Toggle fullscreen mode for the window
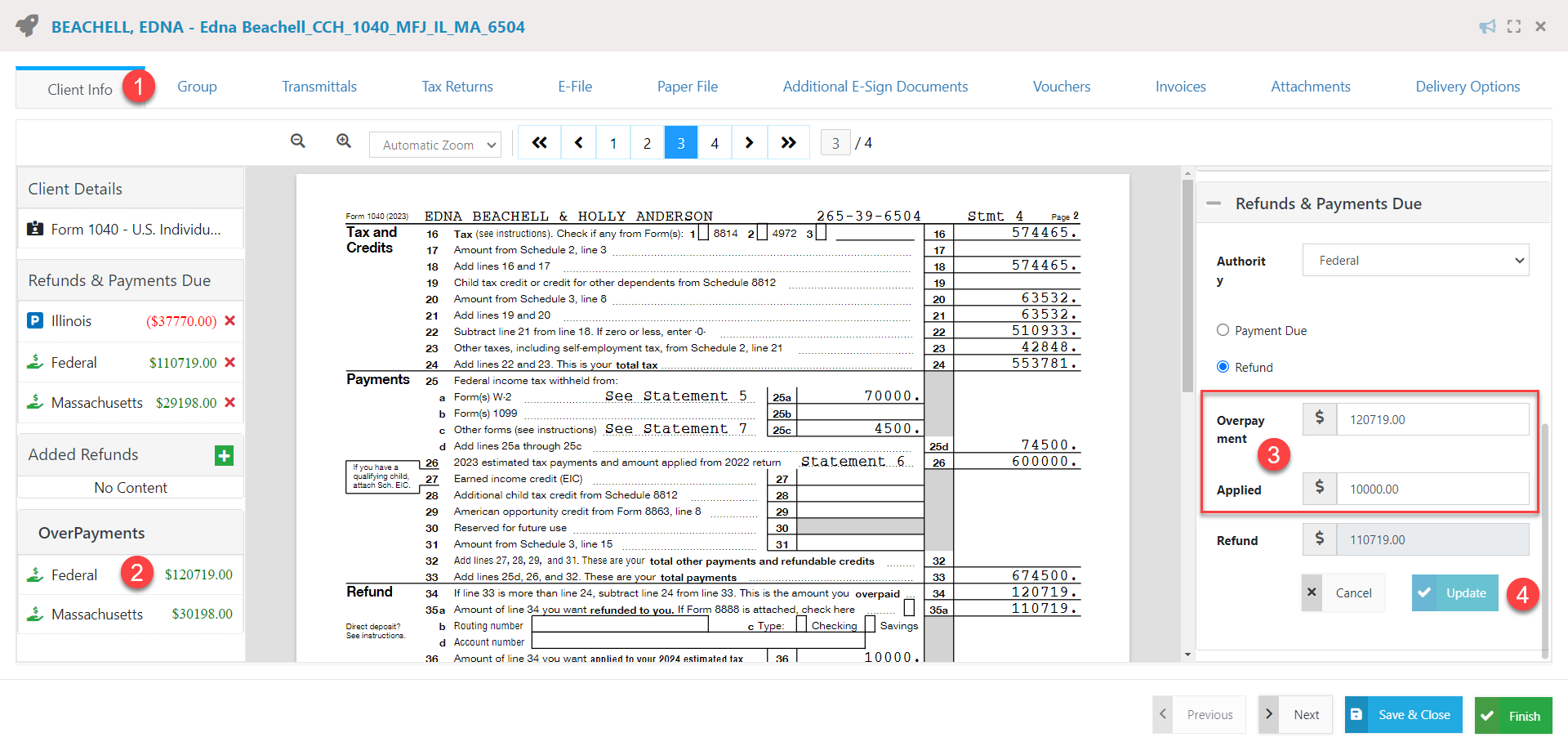This screenshot has height=751, width=1568. click(x=1513, y=26)
